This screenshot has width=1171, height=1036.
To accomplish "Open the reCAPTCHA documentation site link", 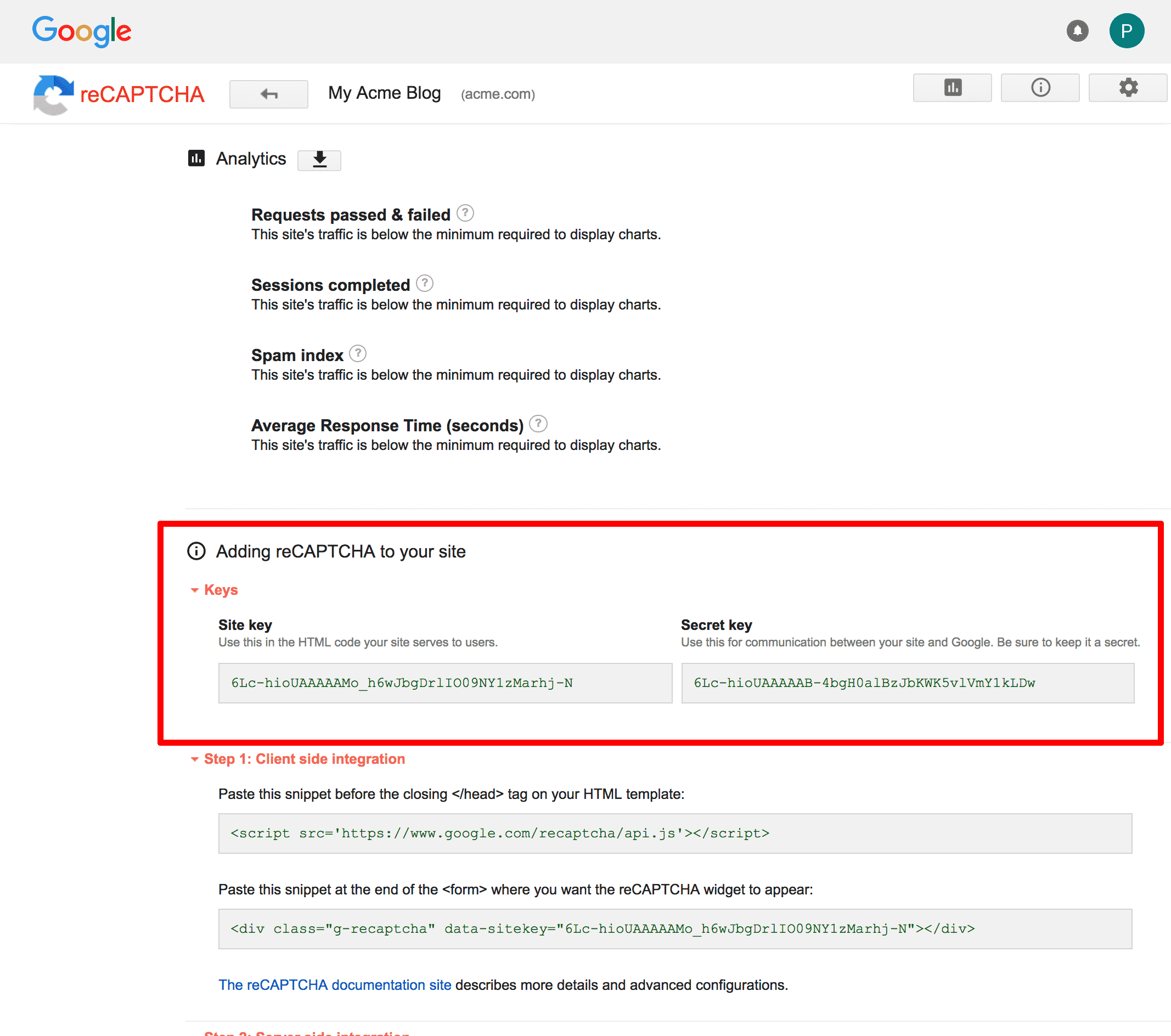I will (x=335, y=985).
